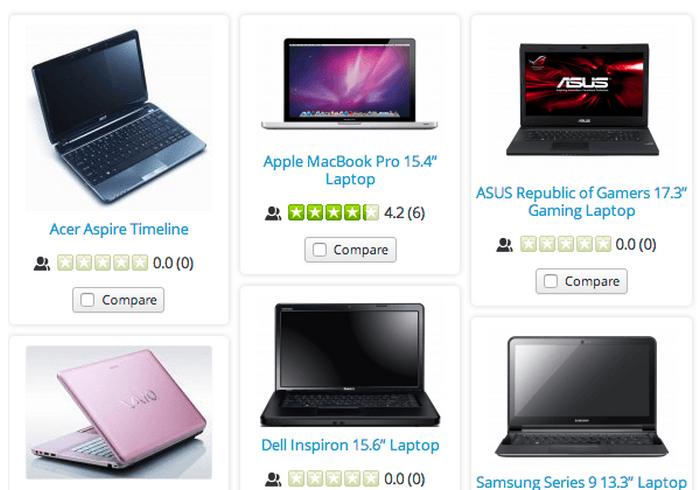Click the empty star rating for Acer Aspire Timeline
This screenshot has height=490, width=700.
(x=102, y=263)
